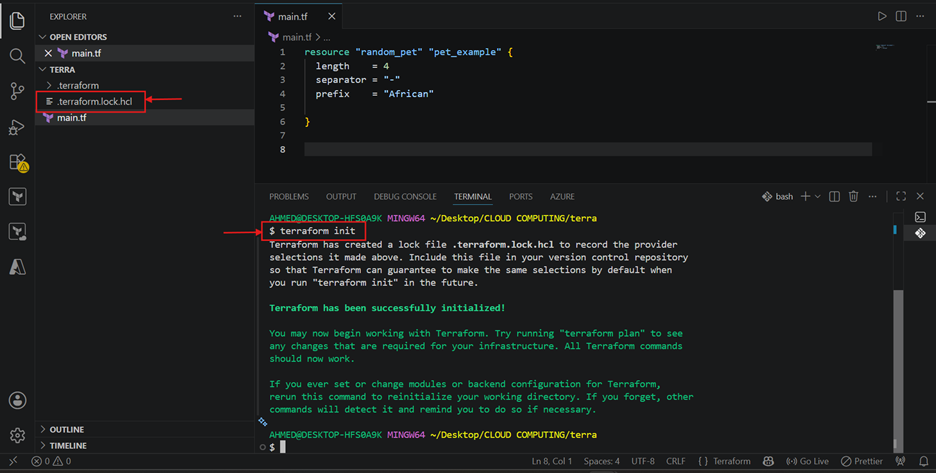Open Run and Debug view
This screenshot has height=473, width=936.
[x=17, y=127]
